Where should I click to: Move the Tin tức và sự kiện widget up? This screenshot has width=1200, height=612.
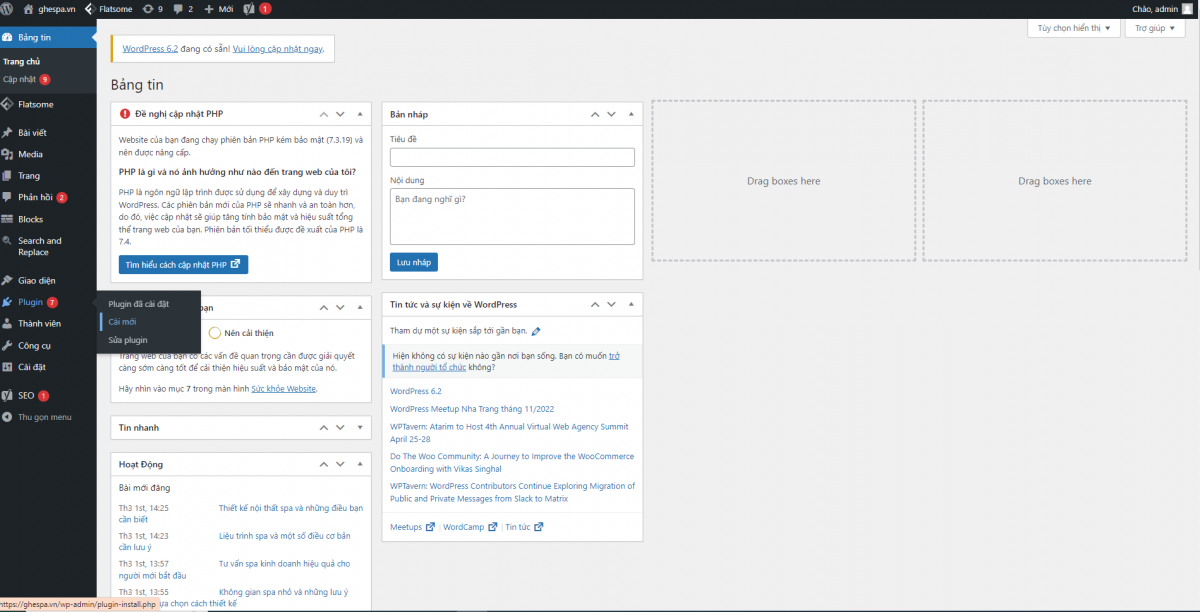pyautogui.click(x=595, y=304)
